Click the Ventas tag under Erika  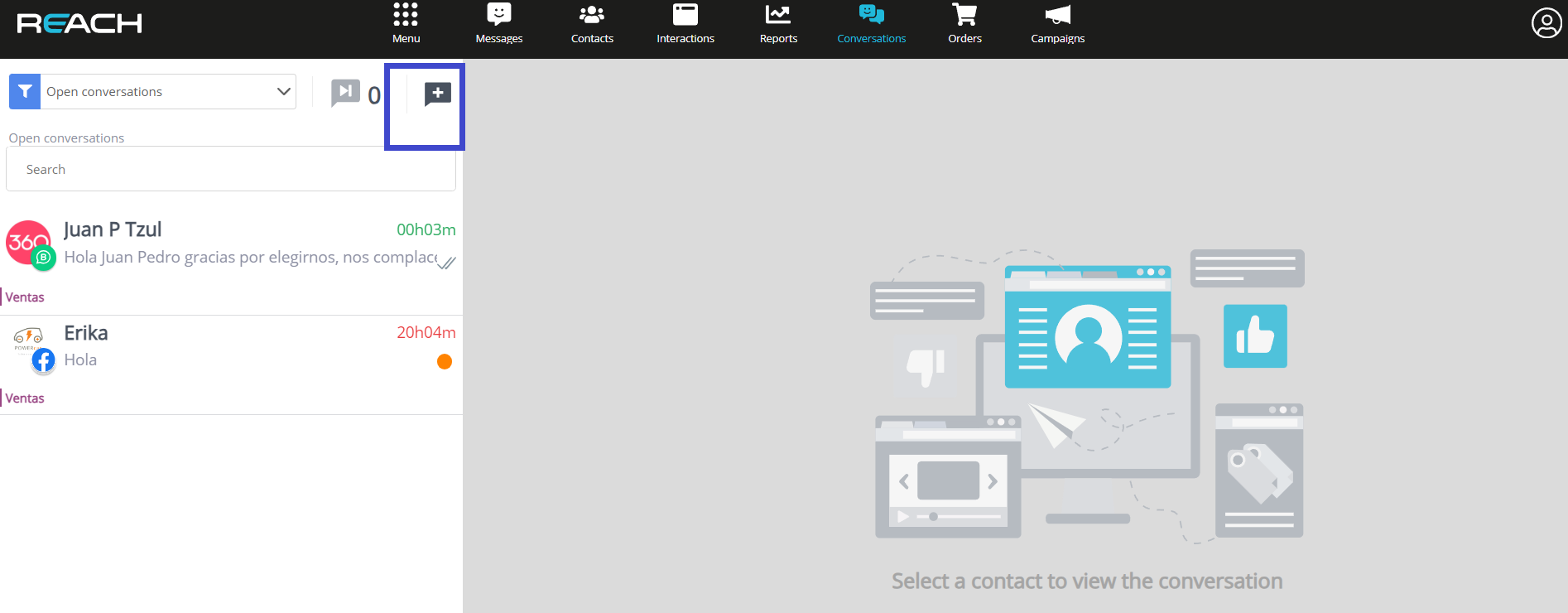pos(25,398)
